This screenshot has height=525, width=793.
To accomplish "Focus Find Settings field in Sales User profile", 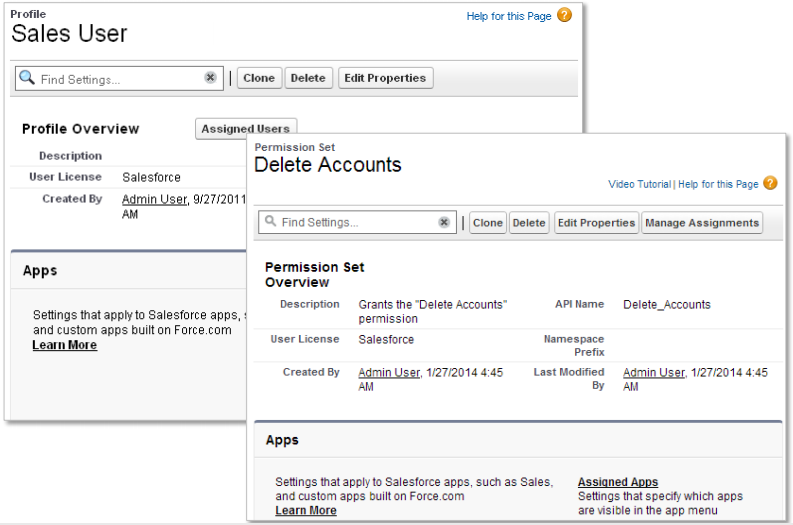I will pyautogui.click(x=118, y=78).
